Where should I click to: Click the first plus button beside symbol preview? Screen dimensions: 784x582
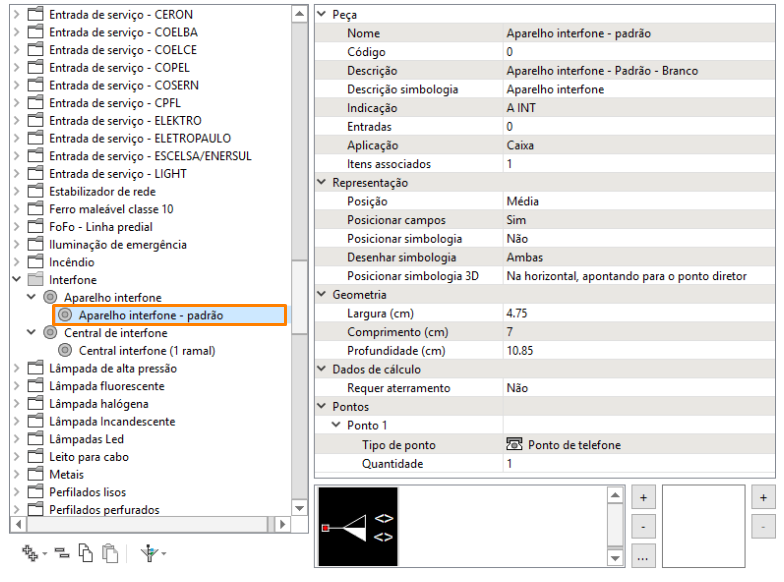[643, 498]
